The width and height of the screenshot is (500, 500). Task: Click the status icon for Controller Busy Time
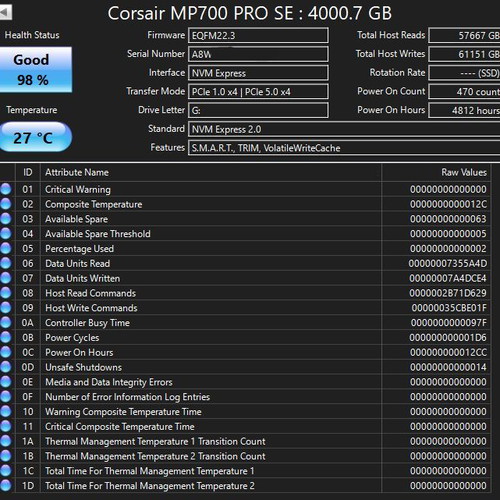click(x=5, y=322)
